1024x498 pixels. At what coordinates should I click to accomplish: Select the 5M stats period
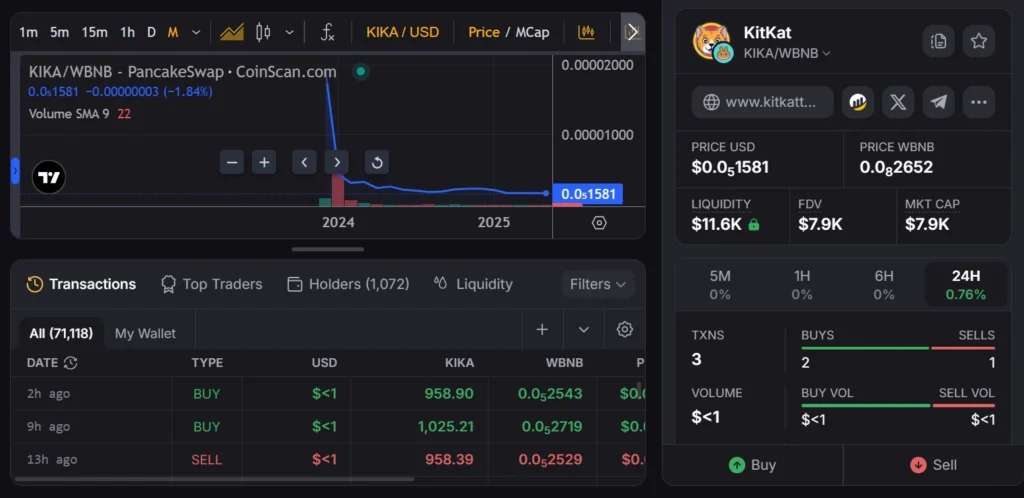point(720,285)
